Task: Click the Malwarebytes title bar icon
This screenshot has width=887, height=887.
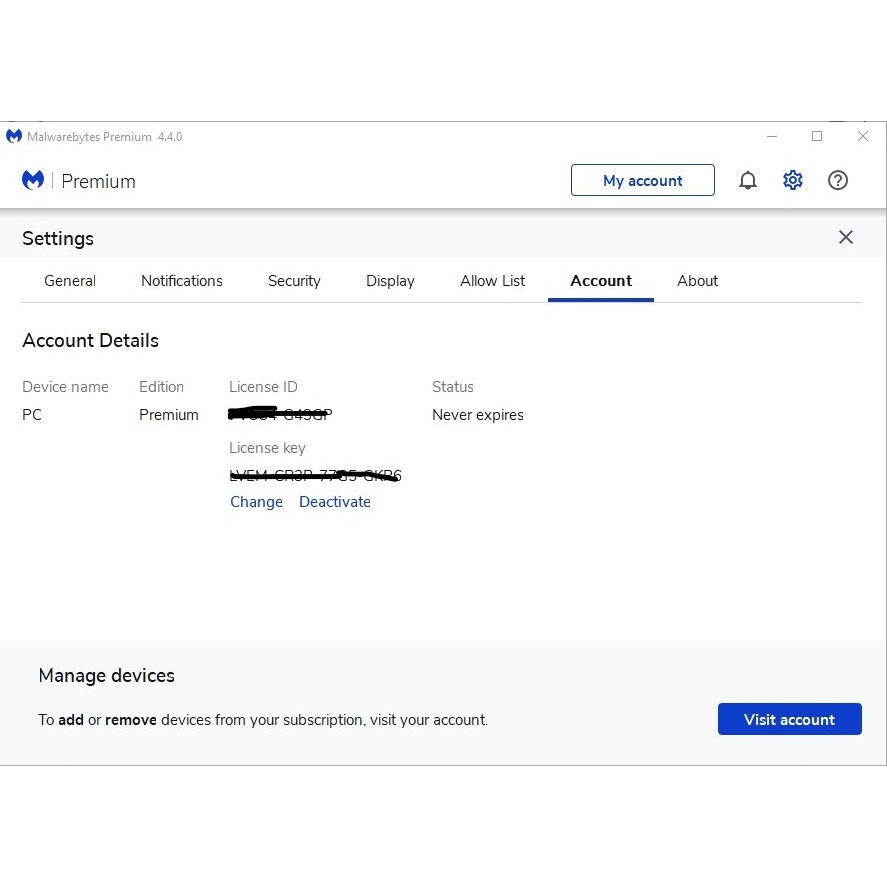Action: (x=14, y=136)
